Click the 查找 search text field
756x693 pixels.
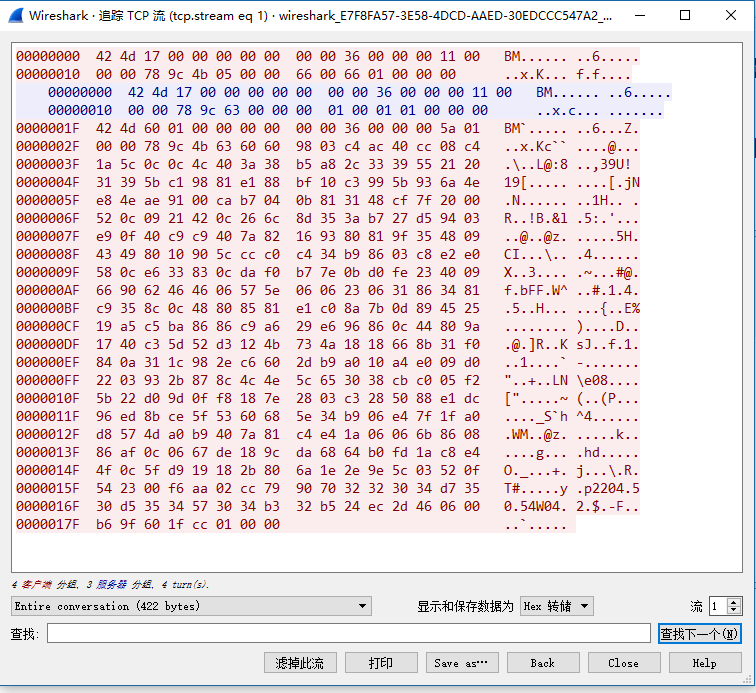(348, 633)
